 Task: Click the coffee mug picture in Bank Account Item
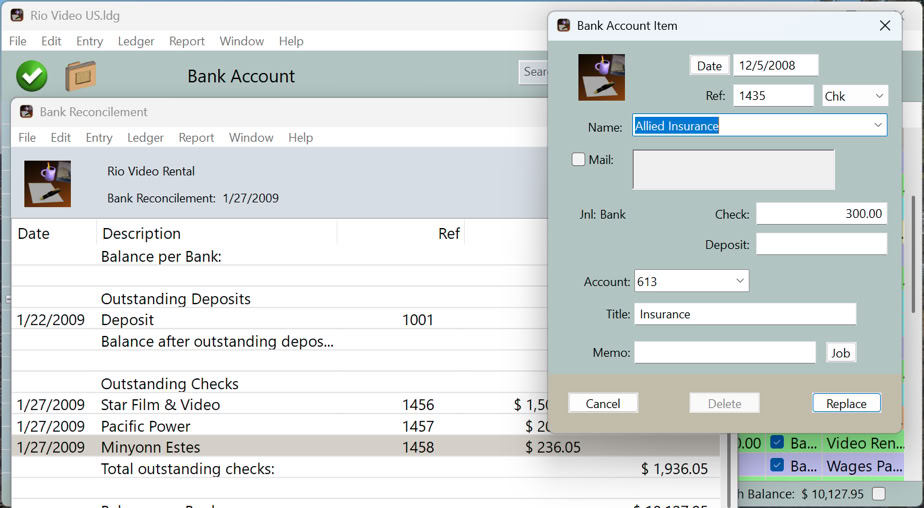(x=601, y=77)
